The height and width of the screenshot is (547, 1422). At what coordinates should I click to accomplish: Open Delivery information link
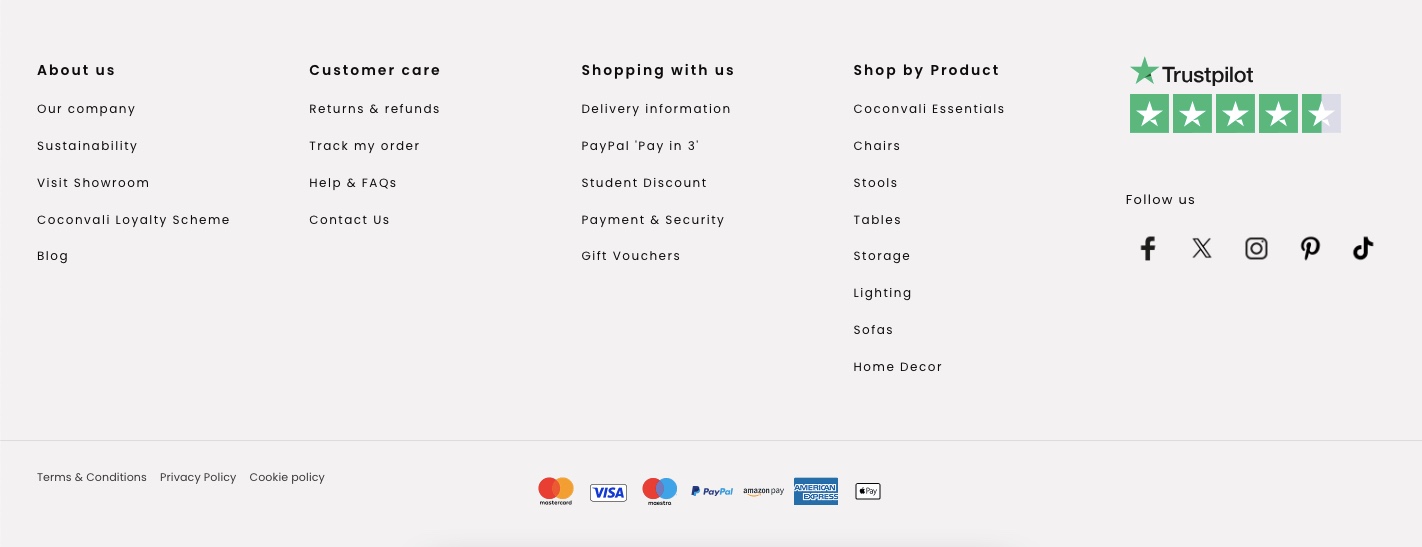pyautogui.click(x=656, y=109)
